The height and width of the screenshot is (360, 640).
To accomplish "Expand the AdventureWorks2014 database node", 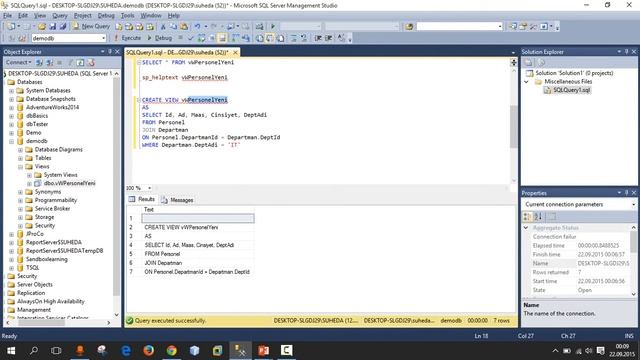I will [12, 107].
